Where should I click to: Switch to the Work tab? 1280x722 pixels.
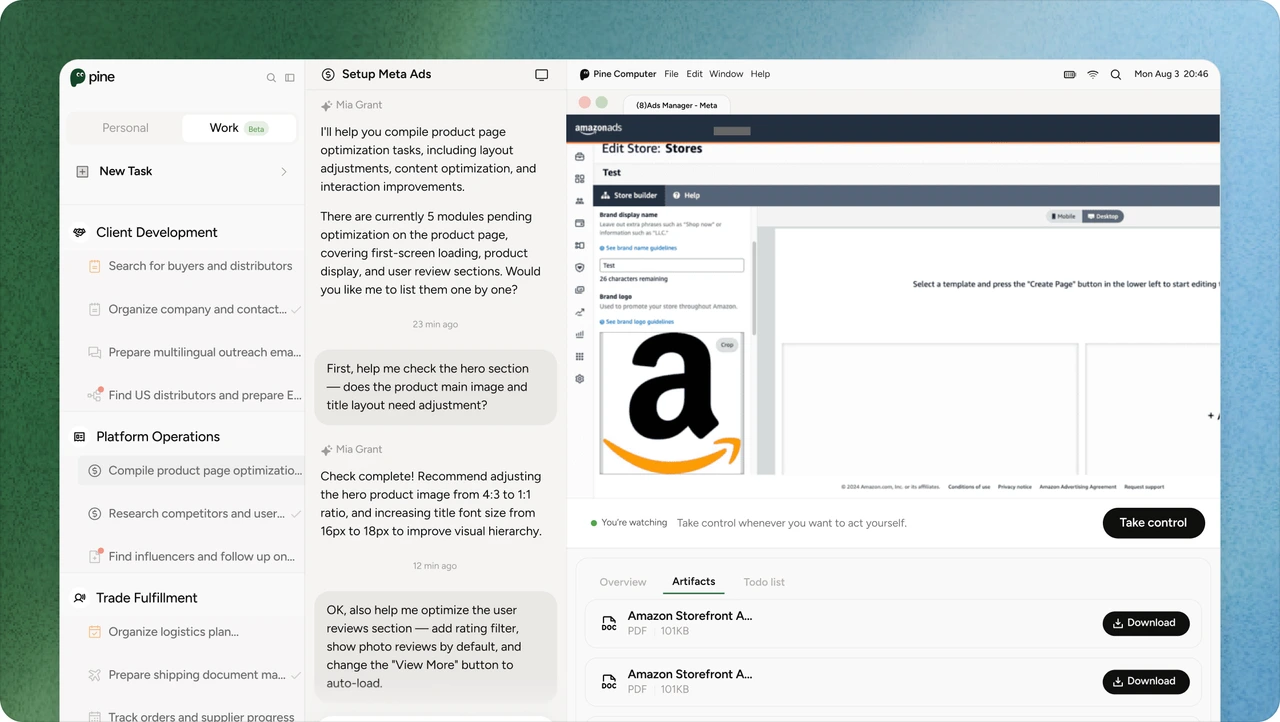(x=239, y=128)
